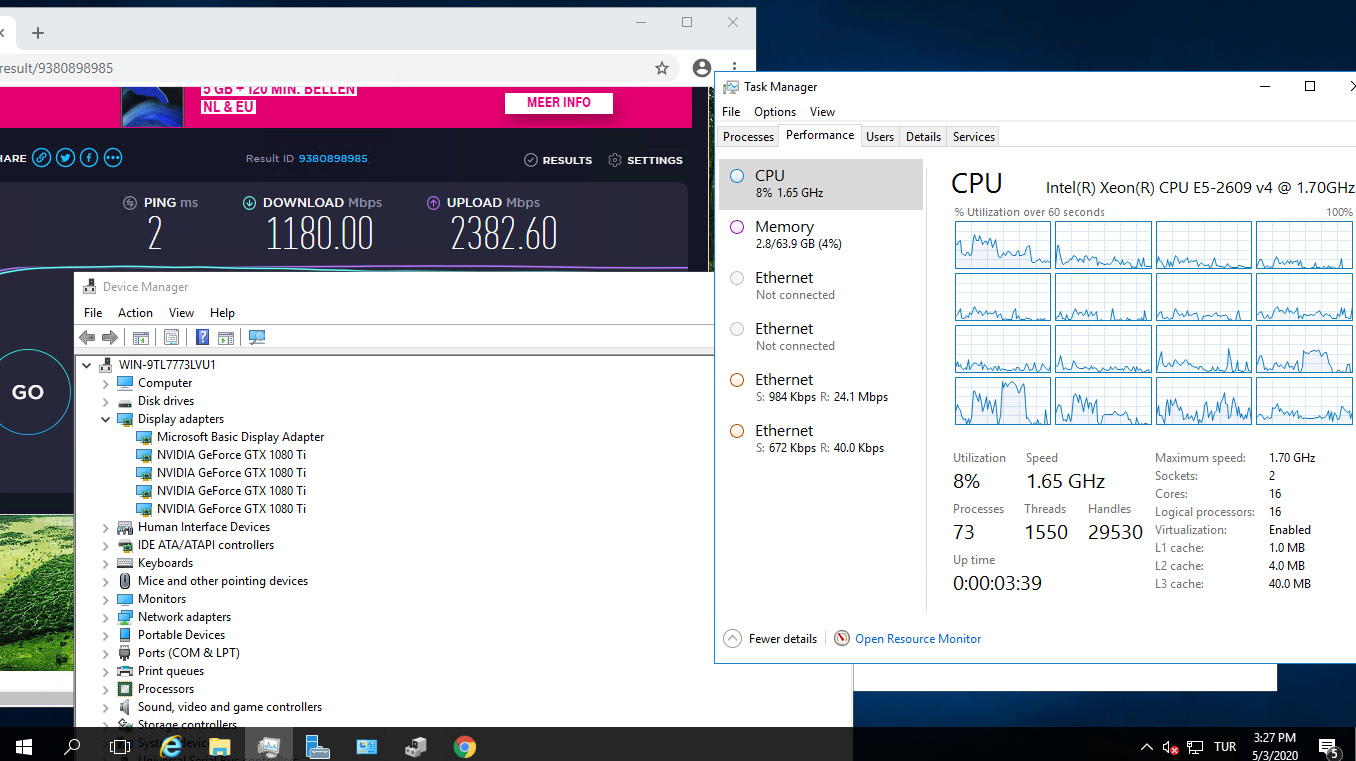The width and height of the screenshot is (1356, 761).
Task: Open SETTINGS on Speedtest page
Action: pyautogui.click(x=645, y=160)
